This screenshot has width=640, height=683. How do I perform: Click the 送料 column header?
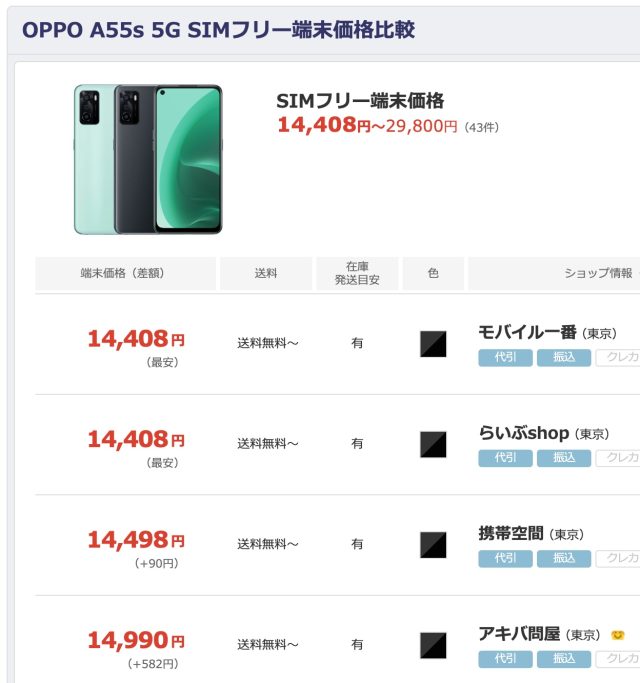(266, 273)
